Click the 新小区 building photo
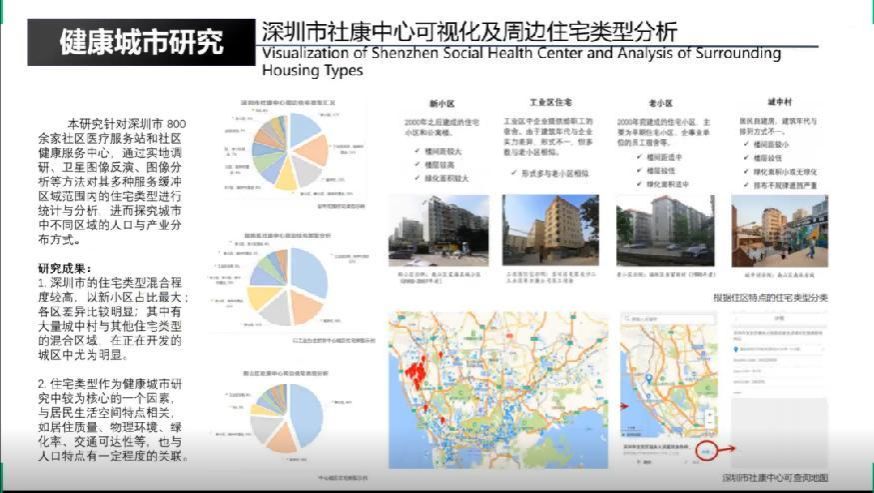This screenshot has height=493, width=874. 438,230
